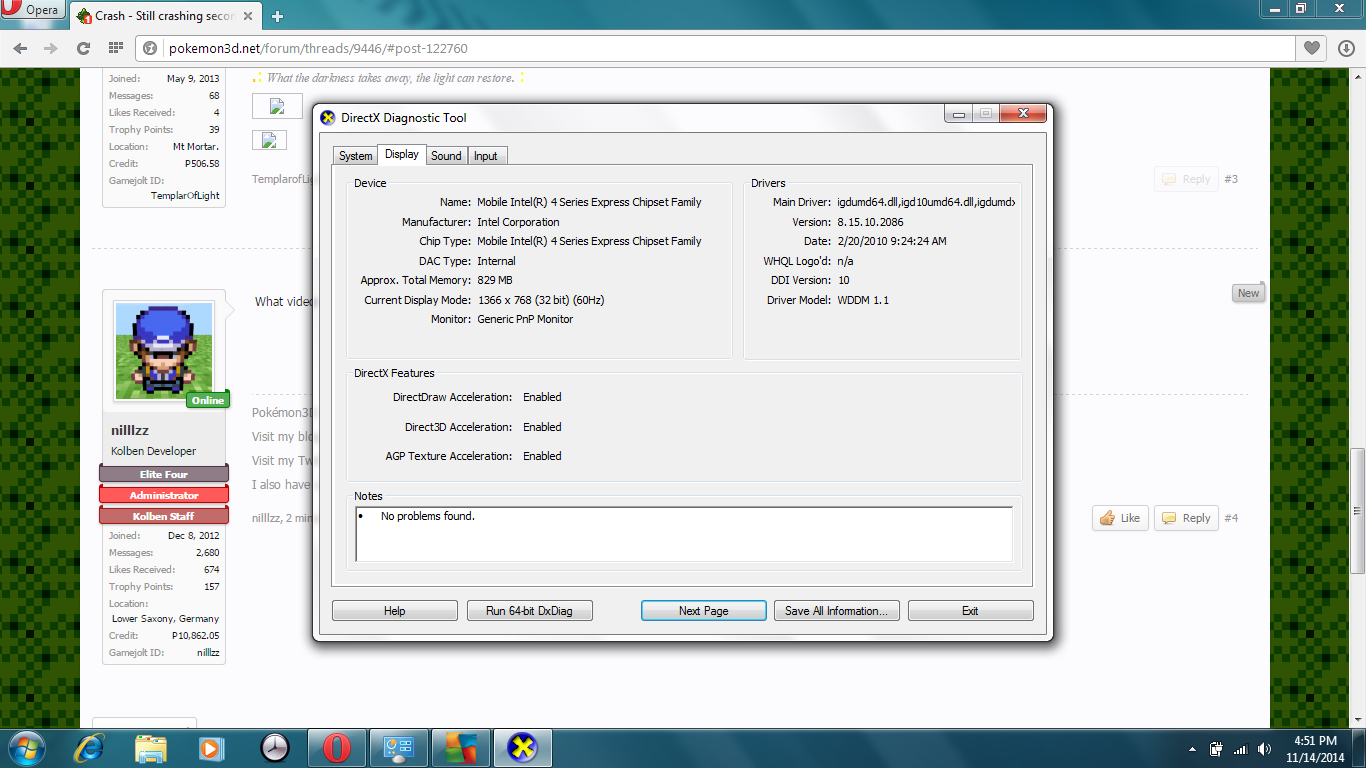Viewport: 1366px width, 768px height.
Task: Click the Help button in DxDiag
Action: coord(395,611)
